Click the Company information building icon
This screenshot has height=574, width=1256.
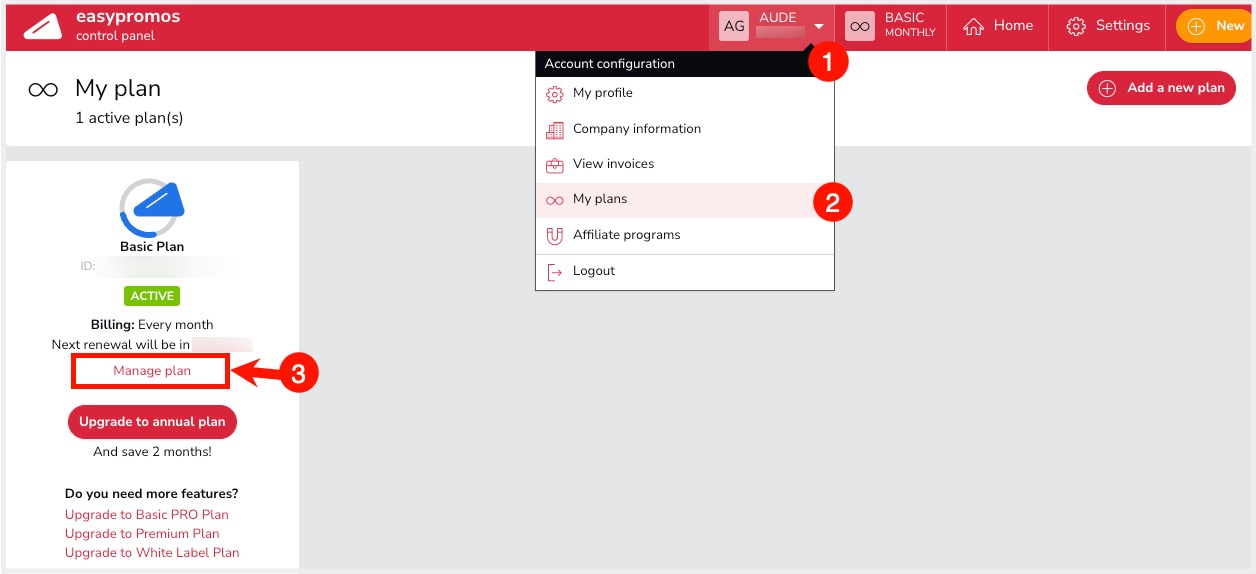[x=554, y=130]
